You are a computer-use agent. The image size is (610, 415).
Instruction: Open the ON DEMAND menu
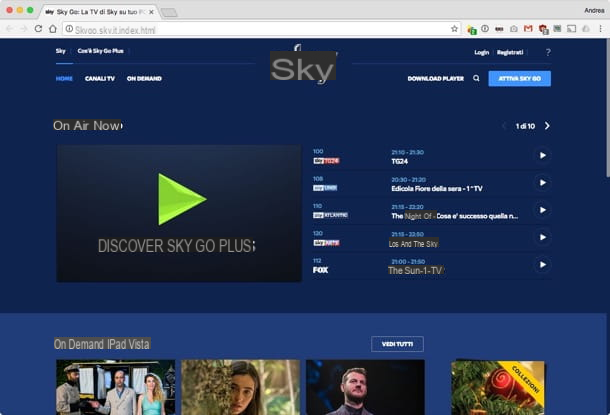pyautogui.click(x=144, y=79)
